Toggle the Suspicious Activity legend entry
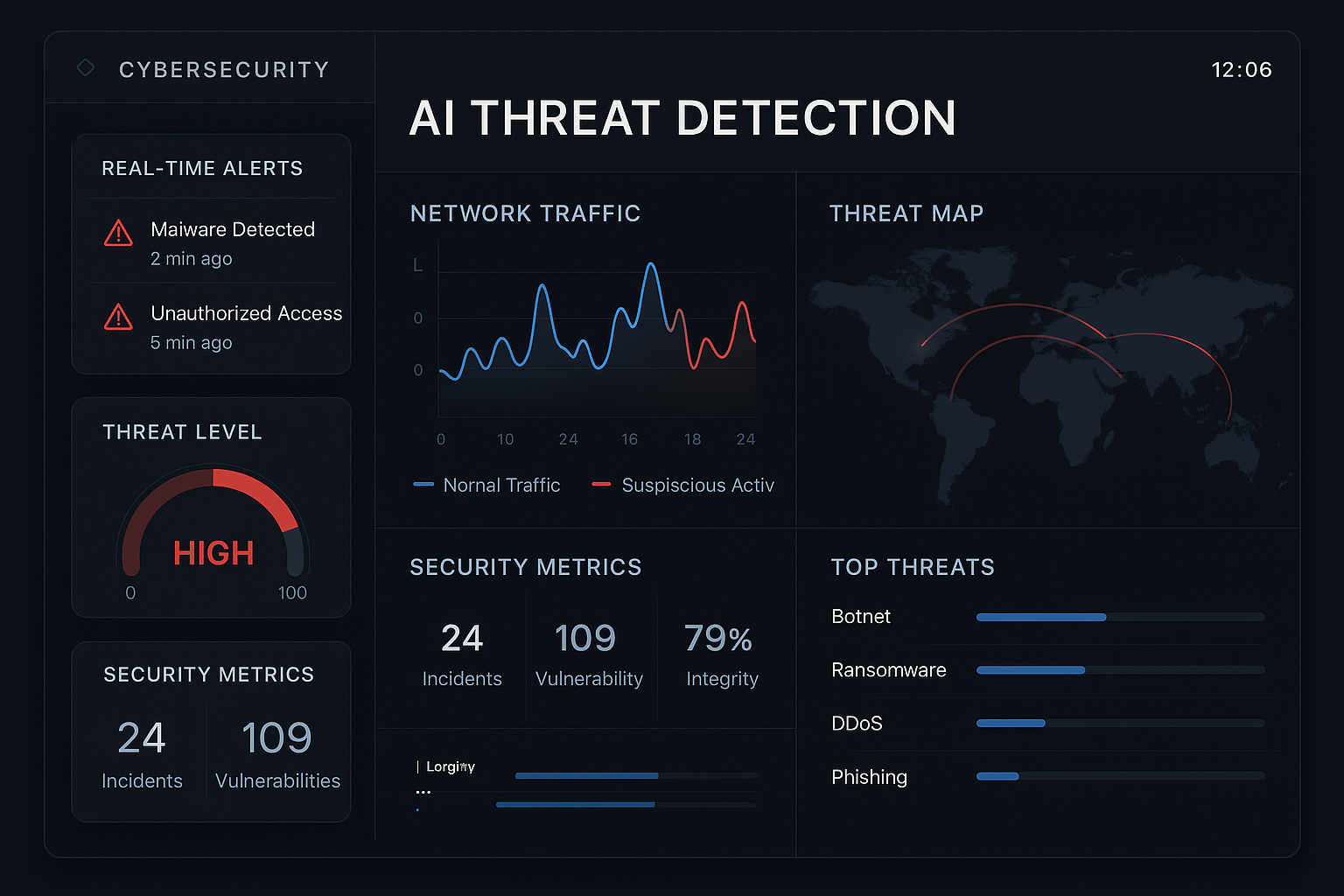Image resolution: width=1344 pixels, height=896 pixels. point(682,485)
